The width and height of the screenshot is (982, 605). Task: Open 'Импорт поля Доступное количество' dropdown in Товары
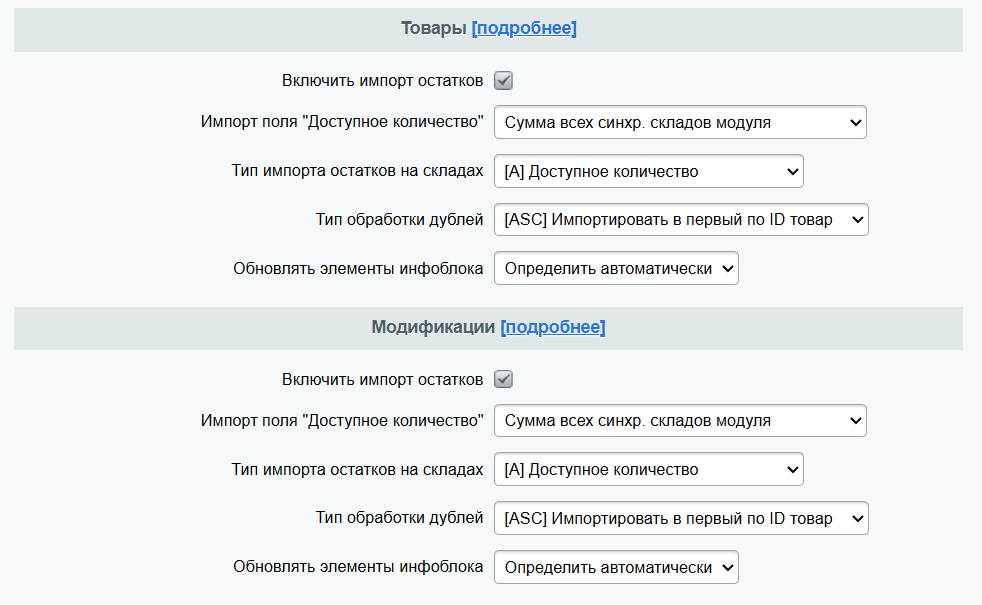pyautogui.click(x=680, y=123)
